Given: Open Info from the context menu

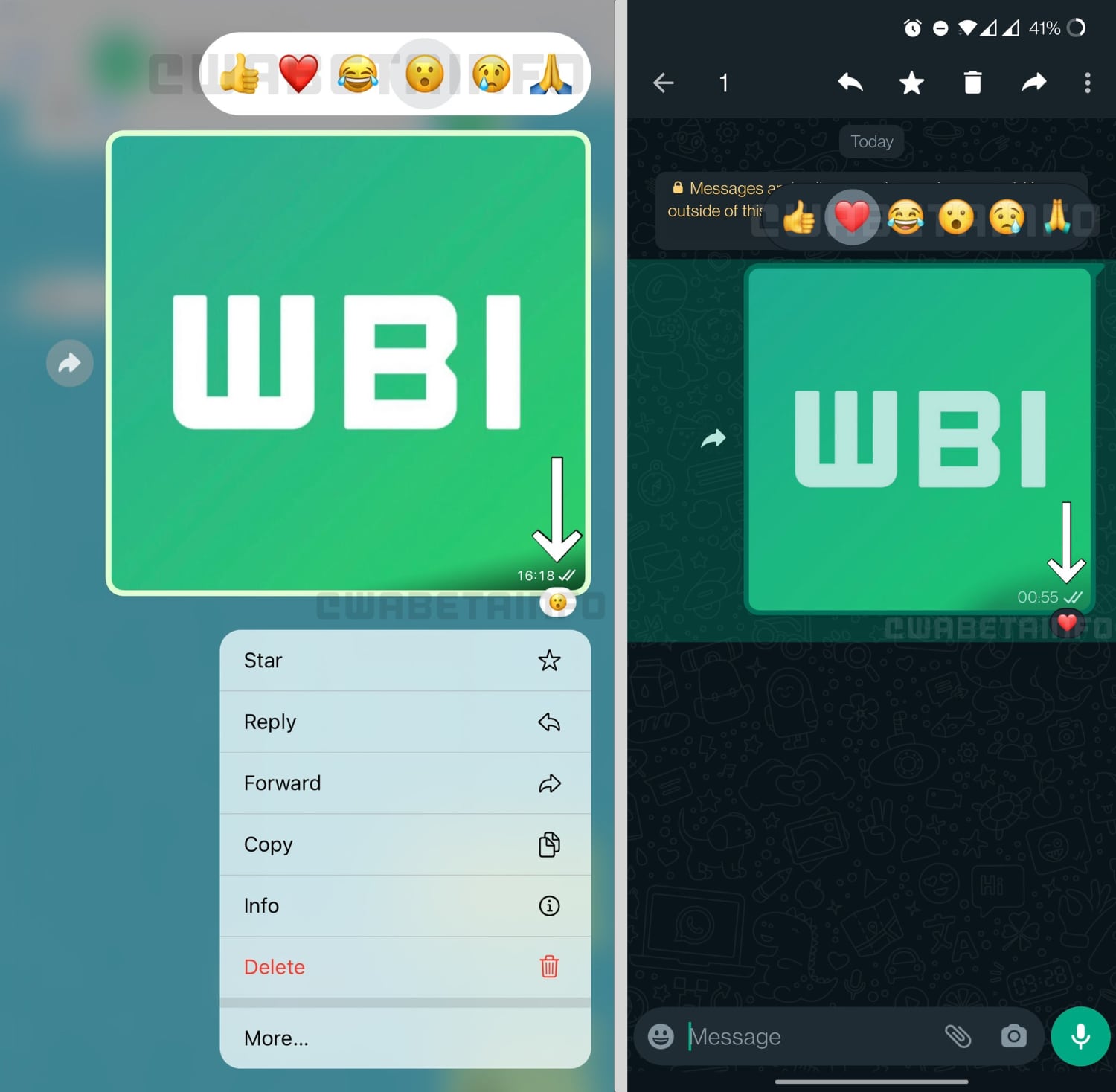Looking at the screenshot, I should coord(405,905).
